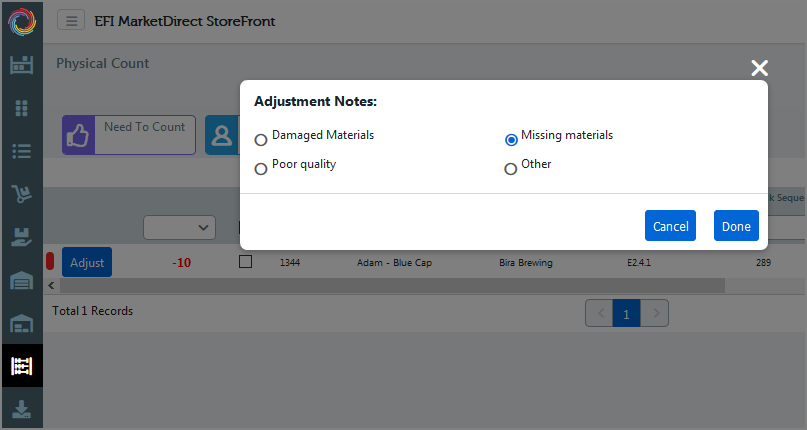This screenshot has width=807, height=430.
Task: Click the Done button
Action: tap(736, 226)
